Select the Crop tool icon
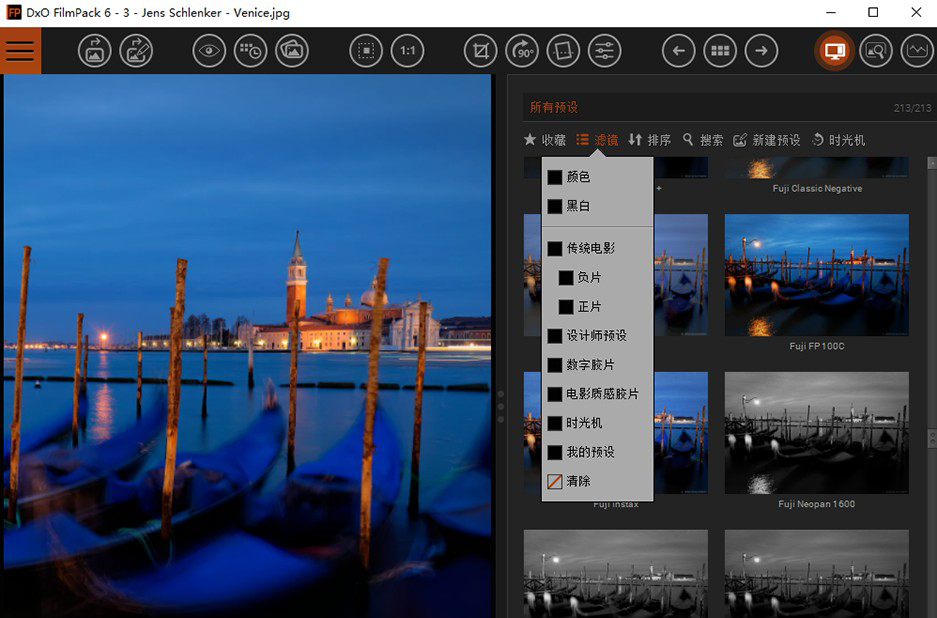Screen dimensions: 937x618 (480, 51)
